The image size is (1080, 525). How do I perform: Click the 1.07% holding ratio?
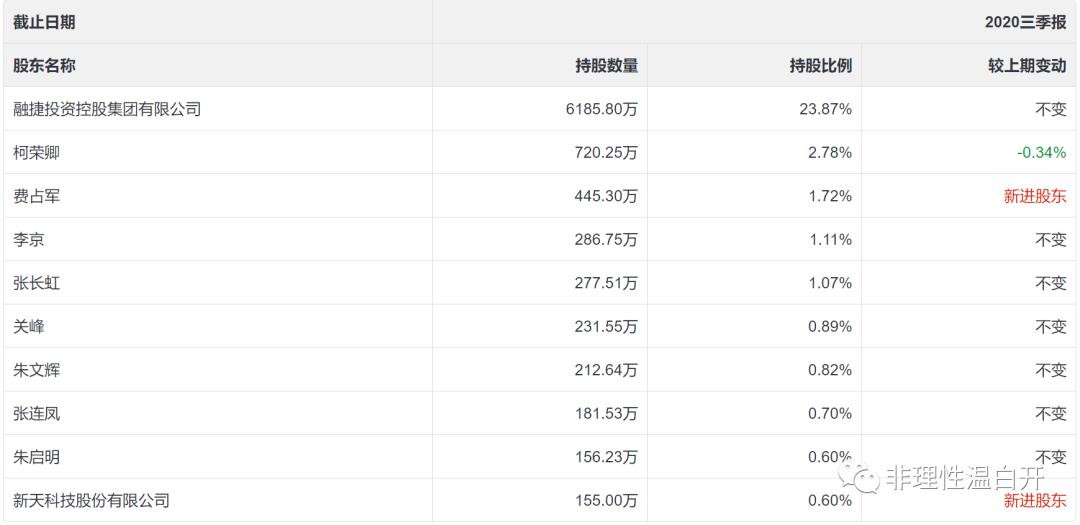click(x=829, y=283)
